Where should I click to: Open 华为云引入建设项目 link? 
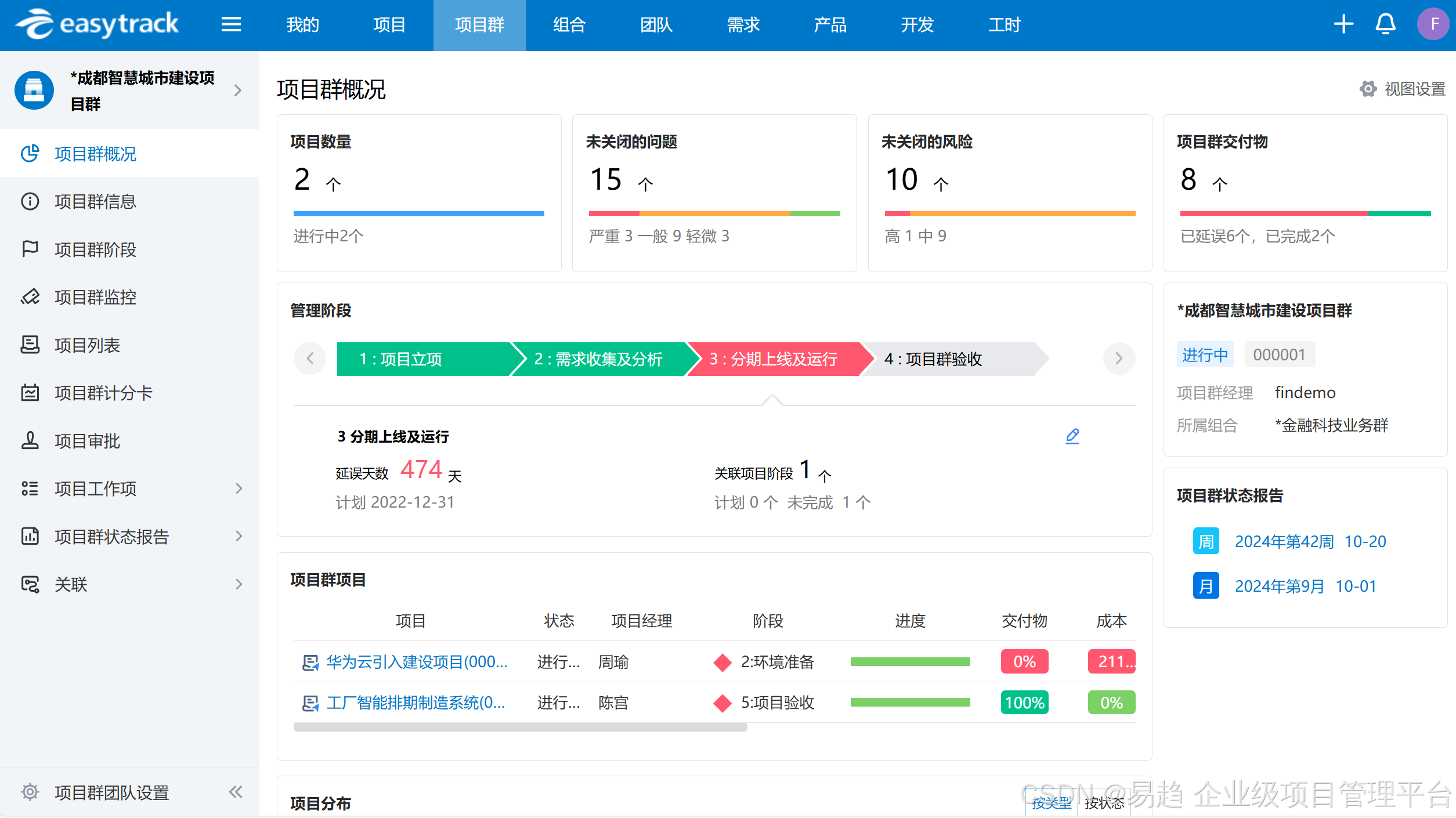tap(417, 662)
